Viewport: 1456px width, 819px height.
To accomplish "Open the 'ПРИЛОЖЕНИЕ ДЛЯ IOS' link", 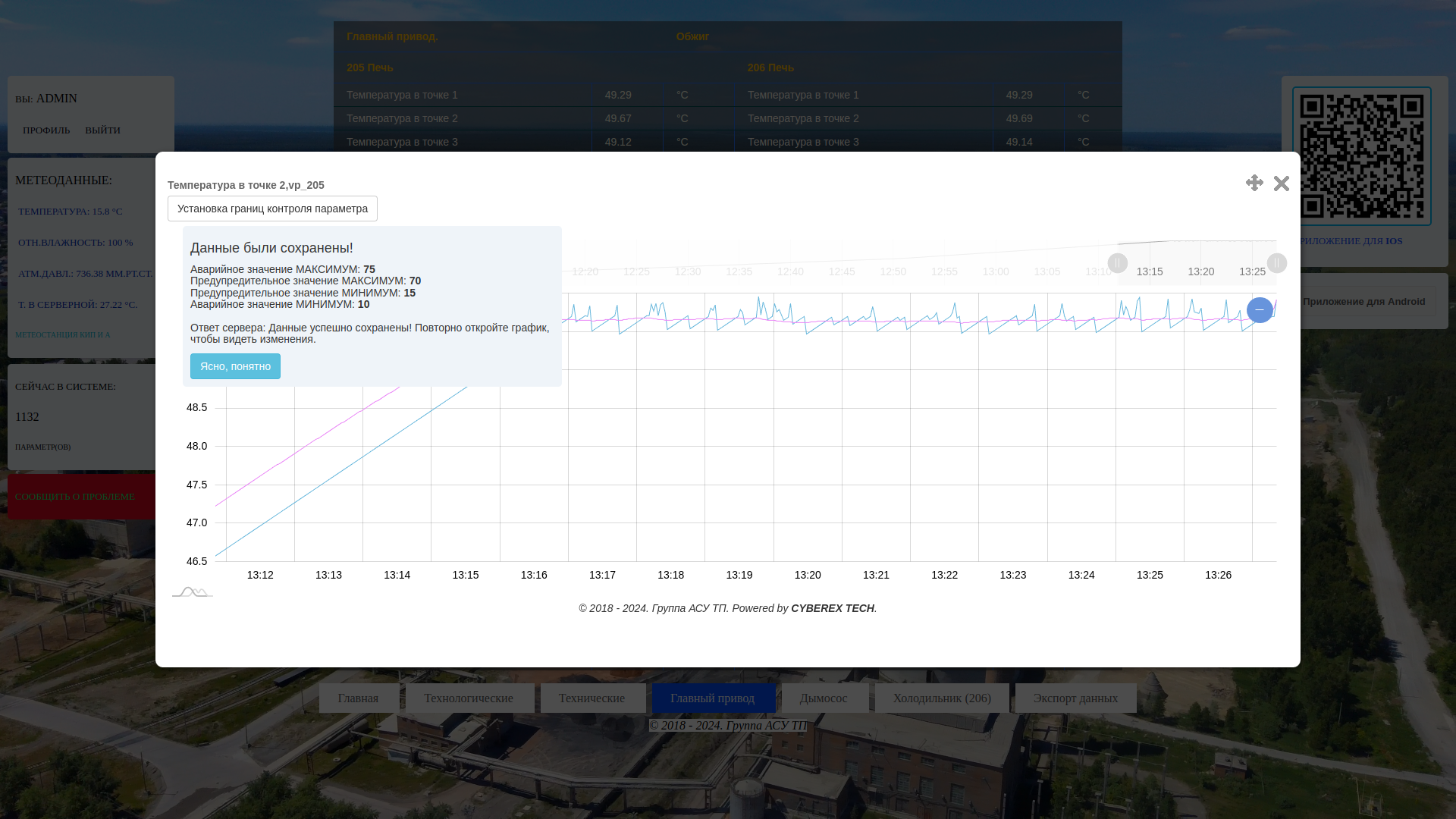I will click(1351, 241).
